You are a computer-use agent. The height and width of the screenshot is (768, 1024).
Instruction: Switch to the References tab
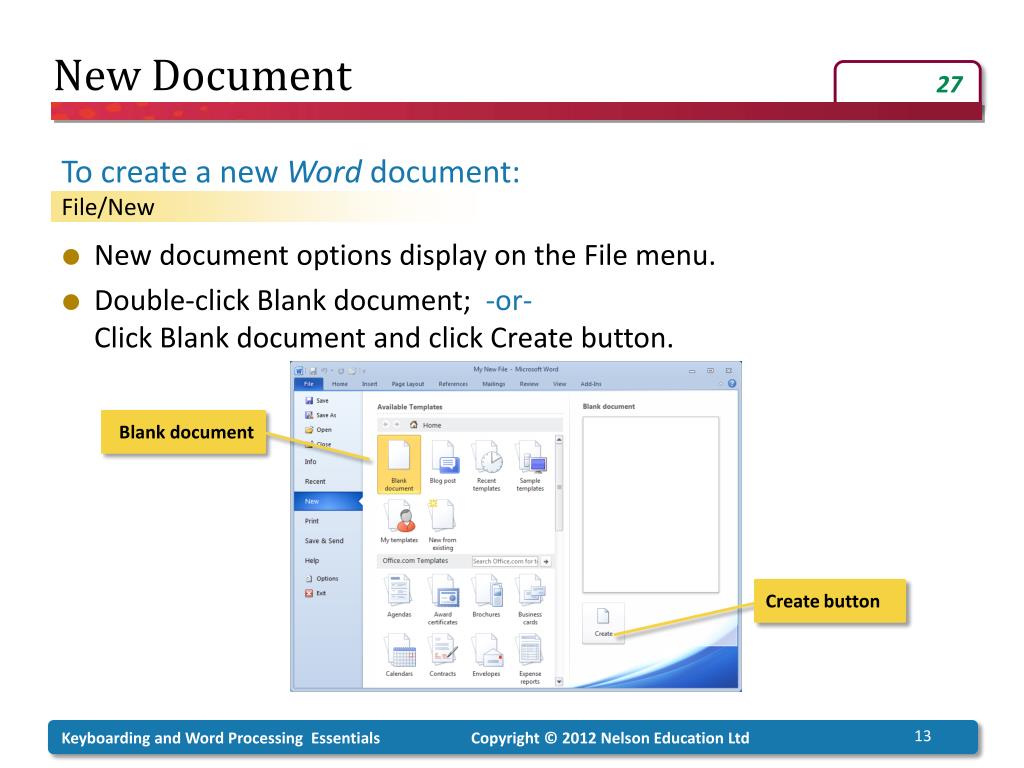[x=453, y=384]
